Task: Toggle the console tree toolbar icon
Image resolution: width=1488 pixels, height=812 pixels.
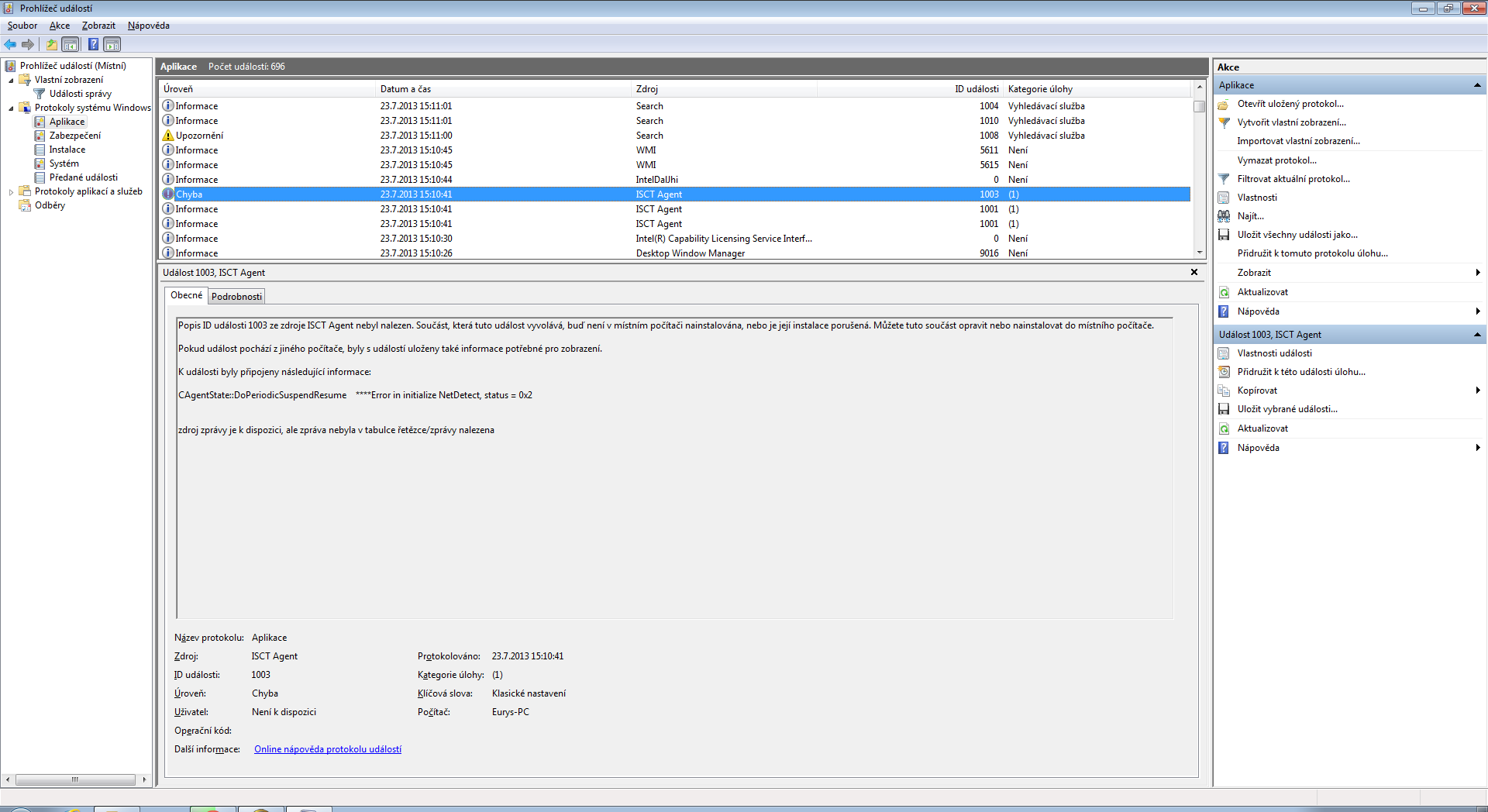Action: click(71, 44)
